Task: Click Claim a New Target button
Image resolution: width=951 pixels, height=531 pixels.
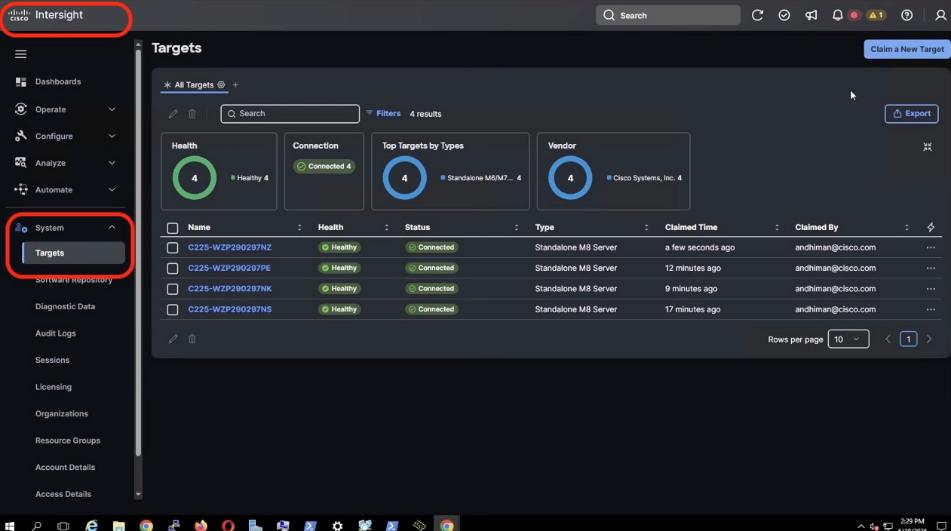Action: pos(907,49)
